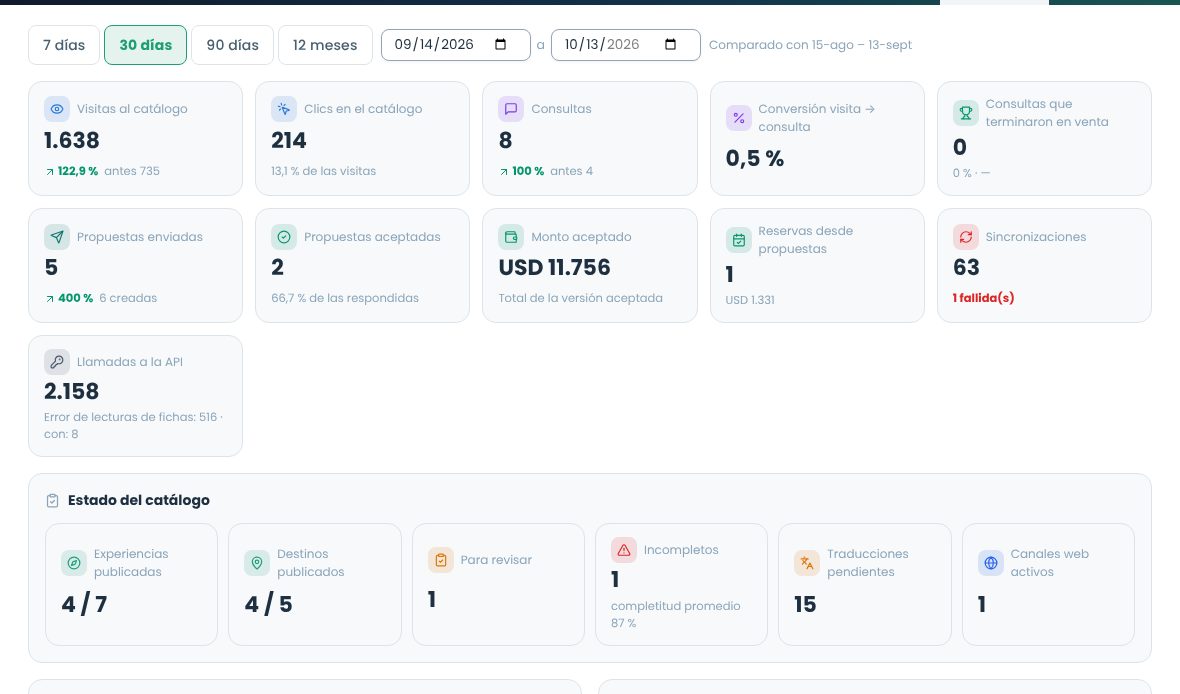Select the 7 días range
1180x694 pixels.
64,45
